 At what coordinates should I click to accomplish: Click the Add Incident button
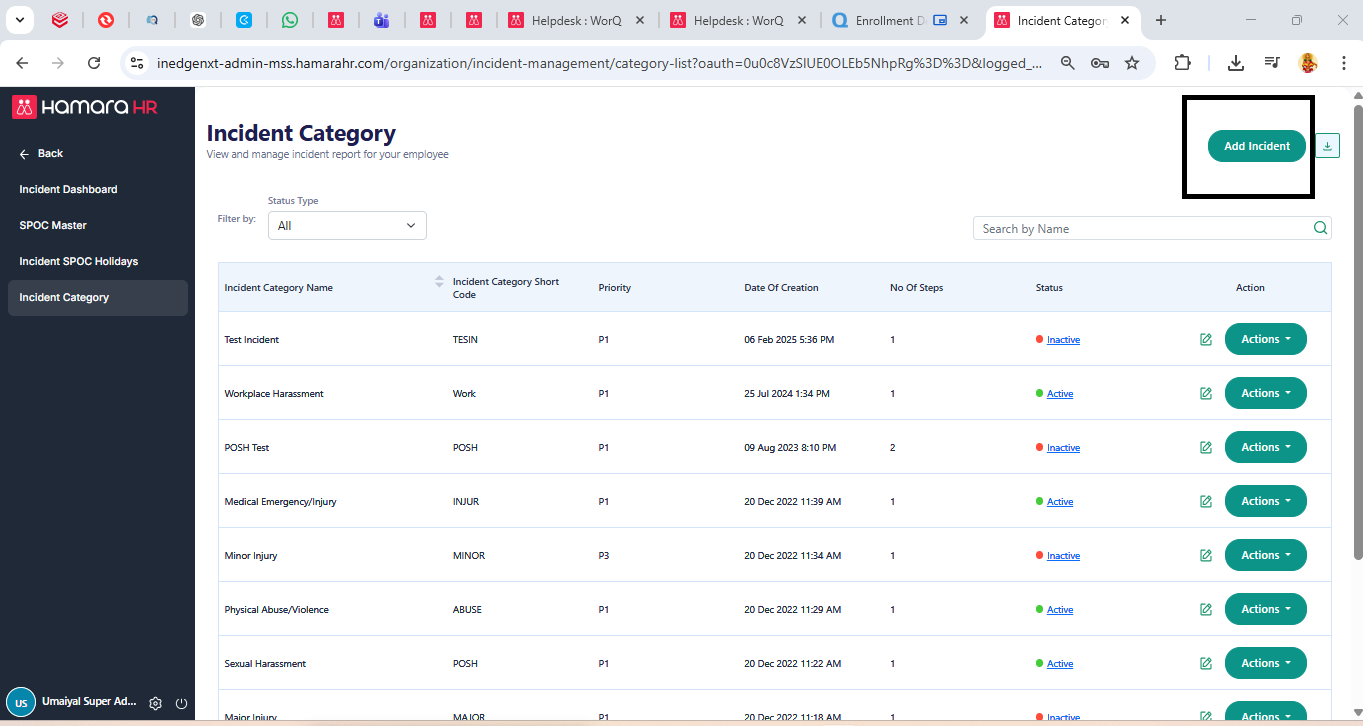[1257, 146]
